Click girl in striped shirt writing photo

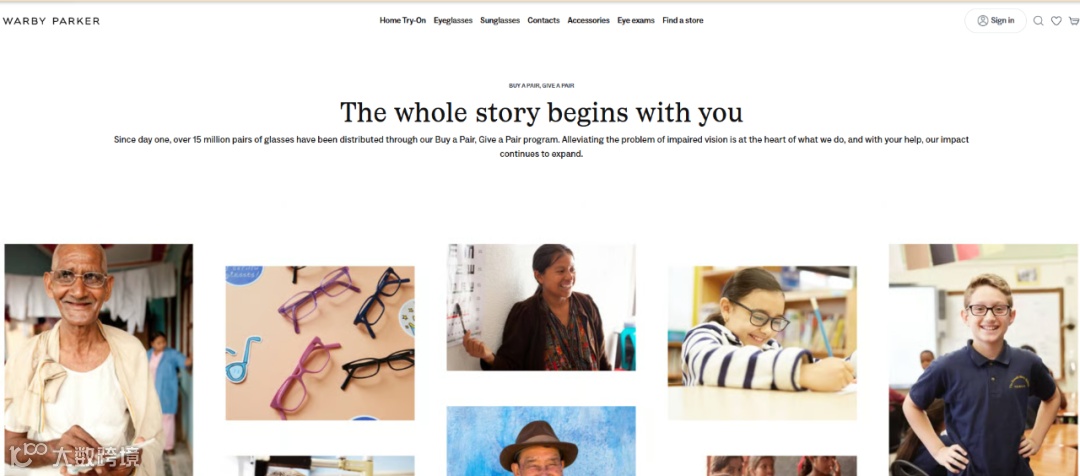762,343
